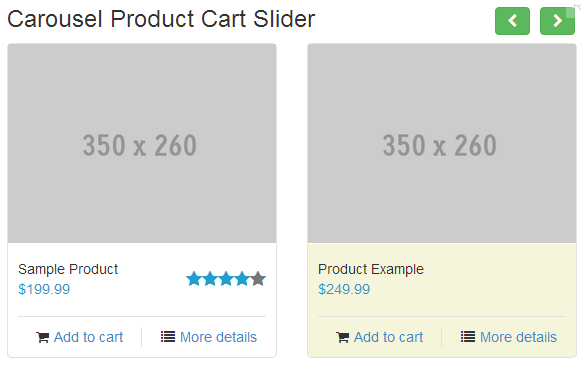Add Product Example to cart via text link
Screen dimensions: 584x371
pos(388,337)
